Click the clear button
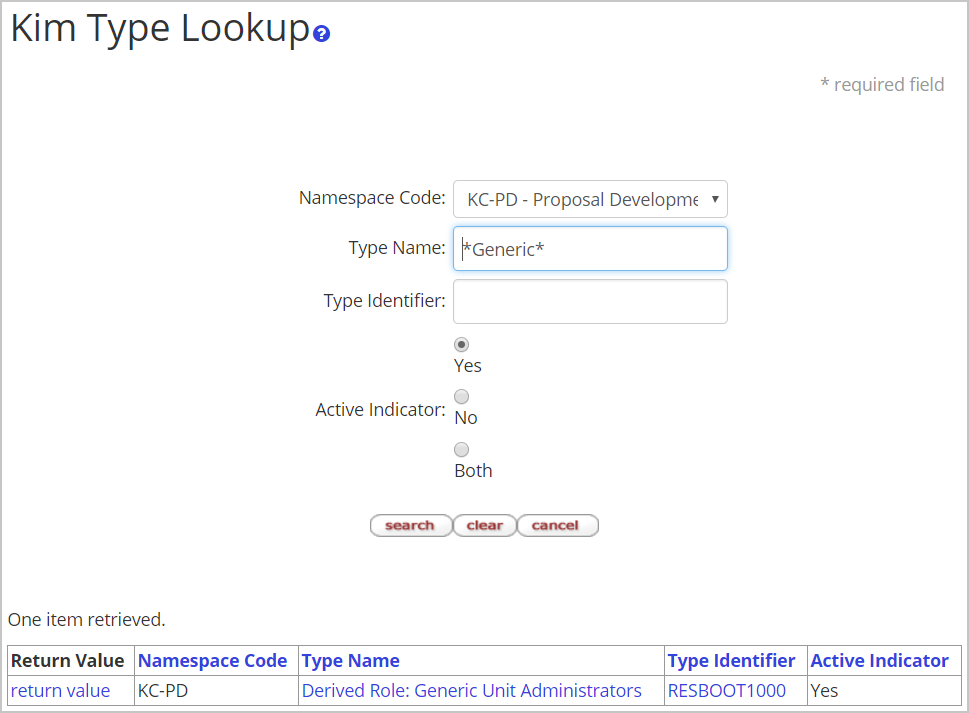 point(484,525)
